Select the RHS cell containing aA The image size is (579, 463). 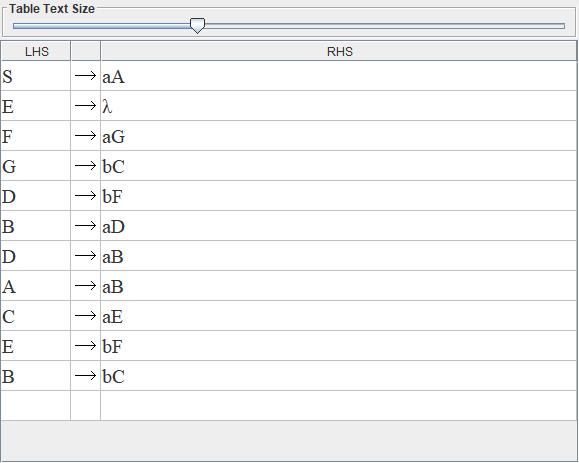tap(339, 76)
